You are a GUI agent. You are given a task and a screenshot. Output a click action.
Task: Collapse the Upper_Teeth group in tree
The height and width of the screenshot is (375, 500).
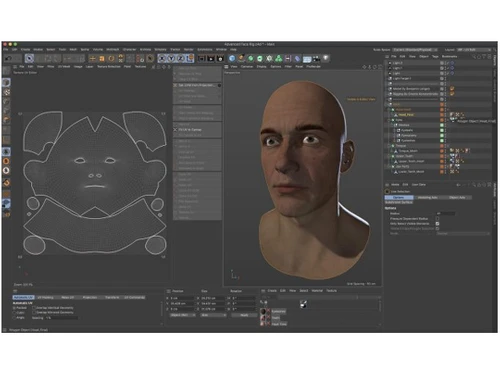pos(389,156)
